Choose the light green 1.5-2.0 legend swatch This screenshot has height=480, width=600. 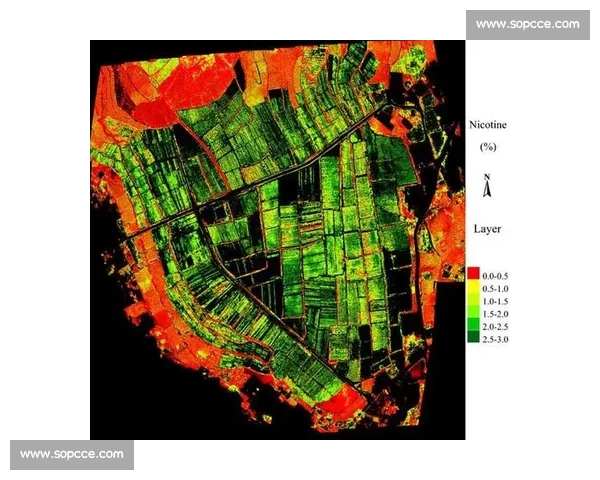[472, 313]
